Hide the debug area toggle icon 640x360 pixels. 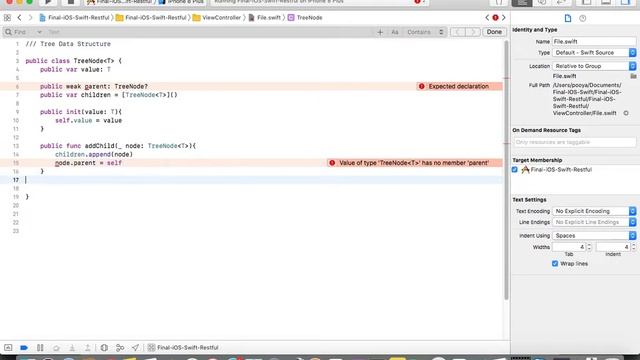tap(8, 347)
